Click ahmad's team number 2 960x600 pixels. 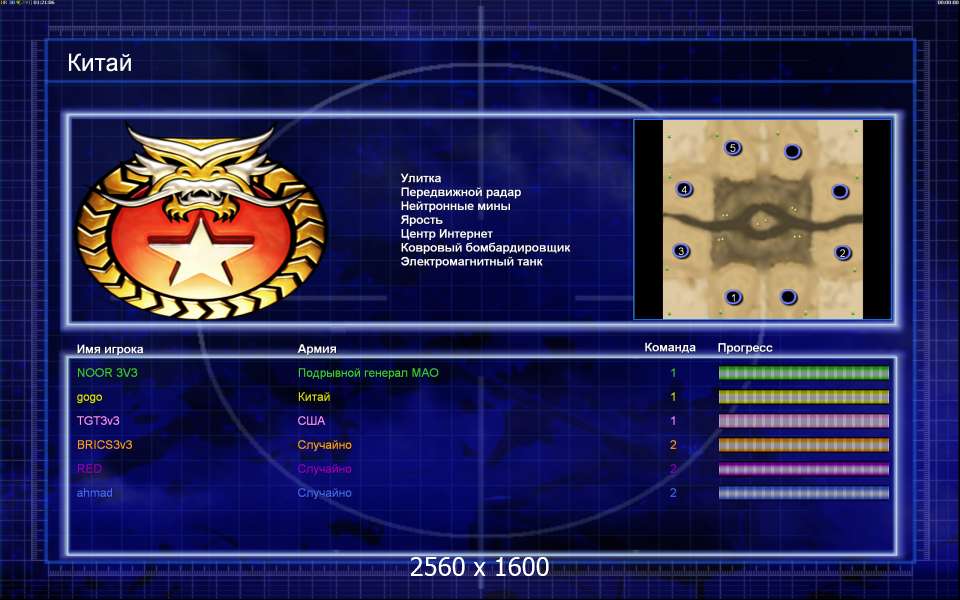pyautogui.click(x=673, y=492)
